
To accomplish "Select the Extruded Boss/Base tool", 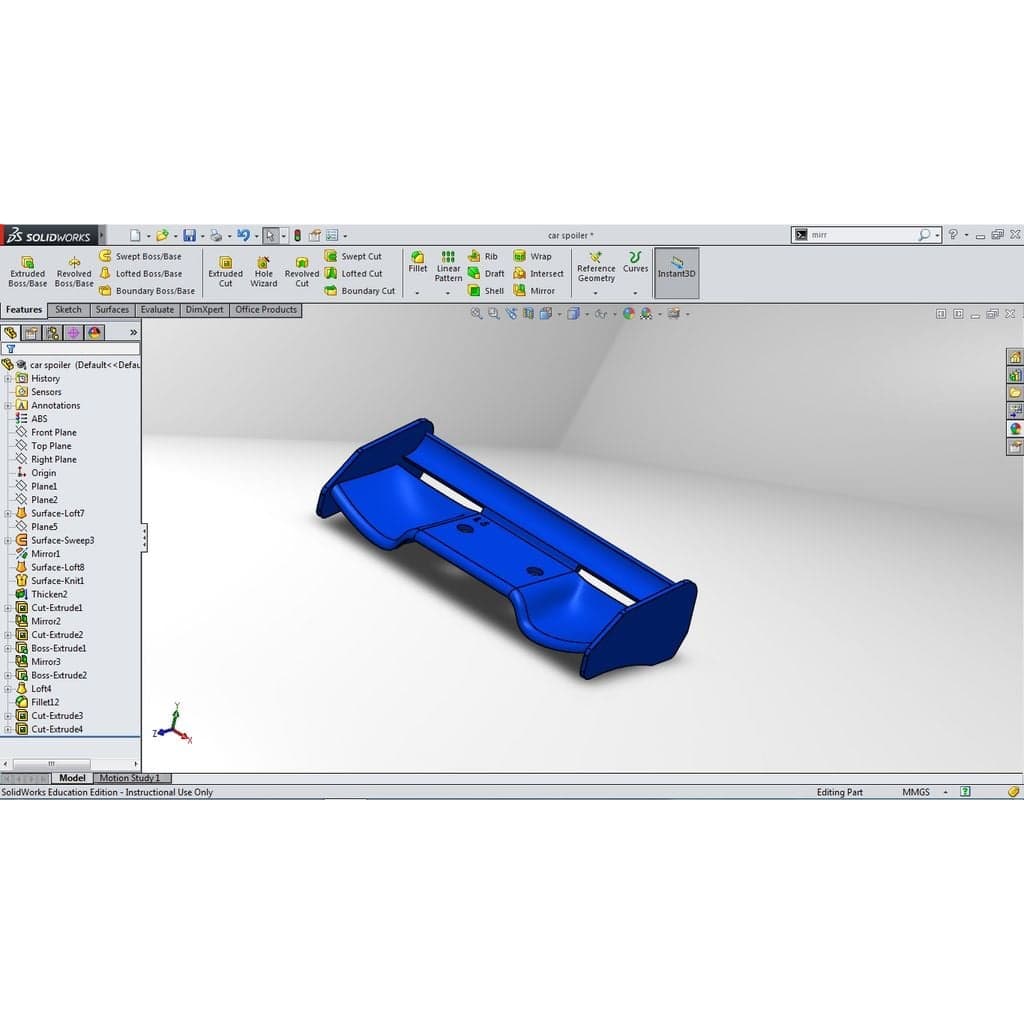I will pyautogui.click(x=27, y=272).
